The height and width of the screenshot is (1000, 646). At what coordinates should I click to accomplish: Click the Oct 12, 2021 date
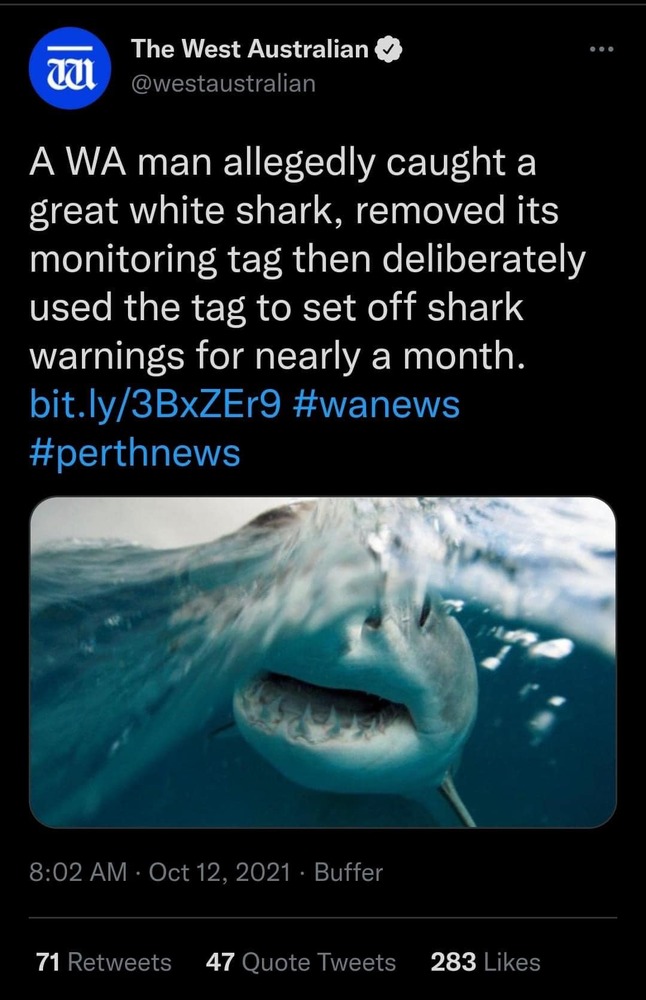point(219,872)
